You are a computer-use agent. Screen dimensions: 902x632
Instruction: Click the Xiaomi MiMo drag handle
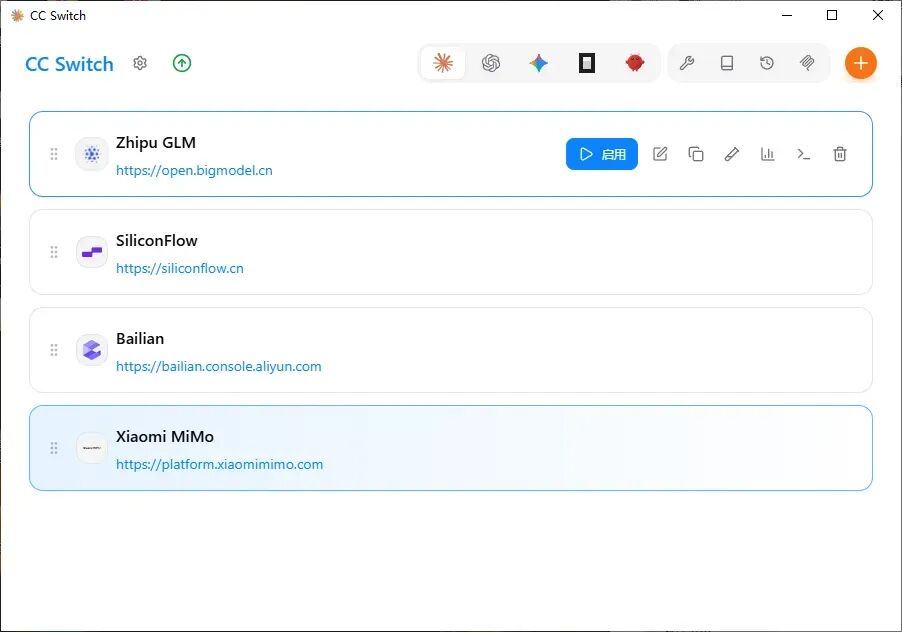[54, 448]
